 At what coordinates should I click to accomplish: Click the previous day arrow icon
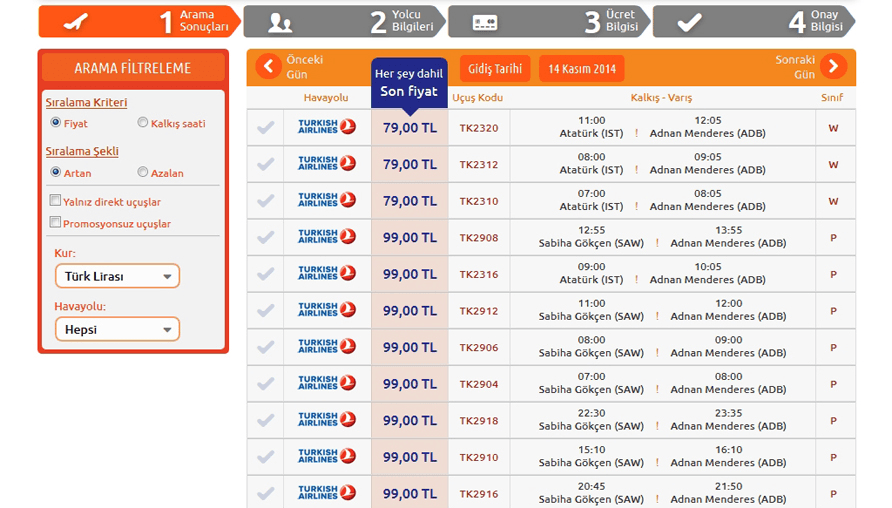[x=268, y=67]
